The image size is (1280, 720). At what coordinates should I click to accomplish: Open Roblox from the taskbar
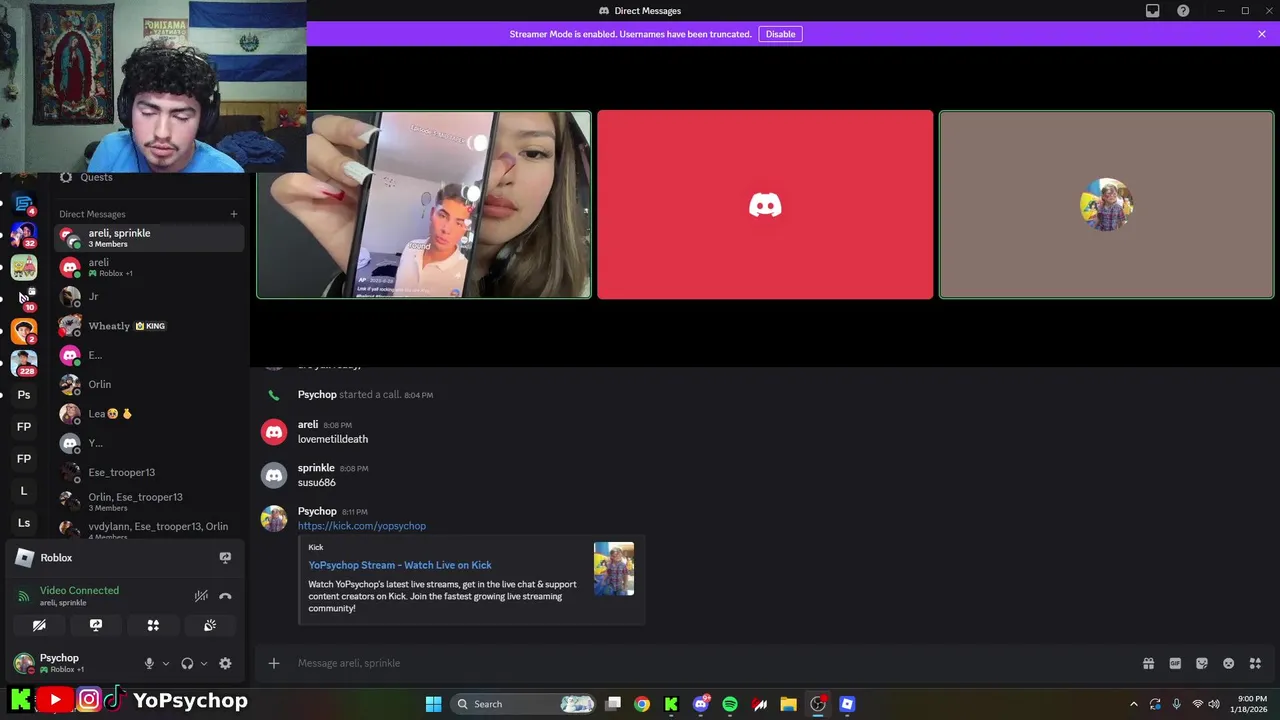tap(847, 704)
